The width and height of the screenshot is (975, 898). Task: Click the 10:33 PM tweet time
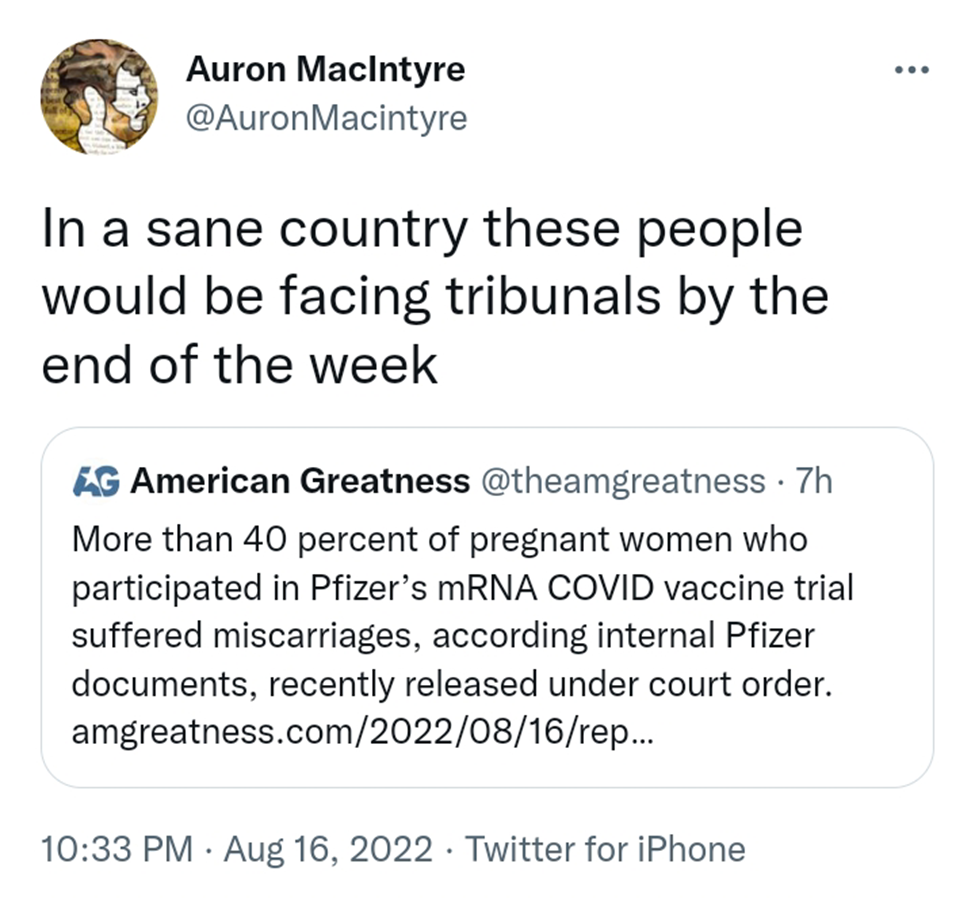click(117, 849)
